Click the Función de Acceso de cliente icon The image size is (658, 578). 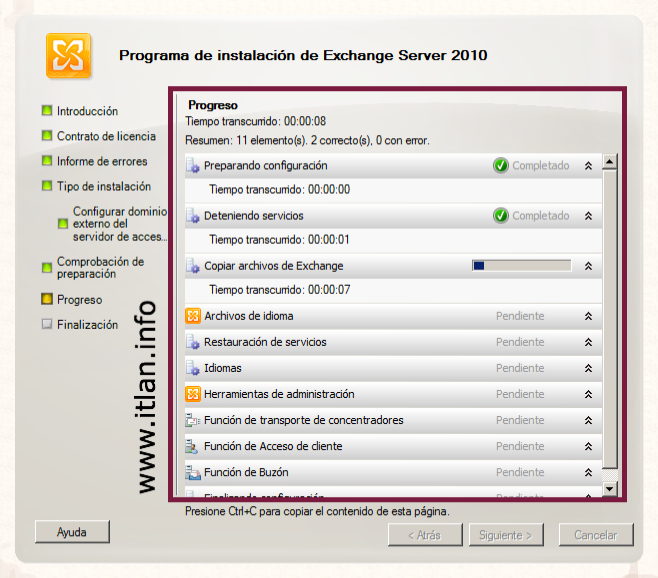[x=194, y=446]
